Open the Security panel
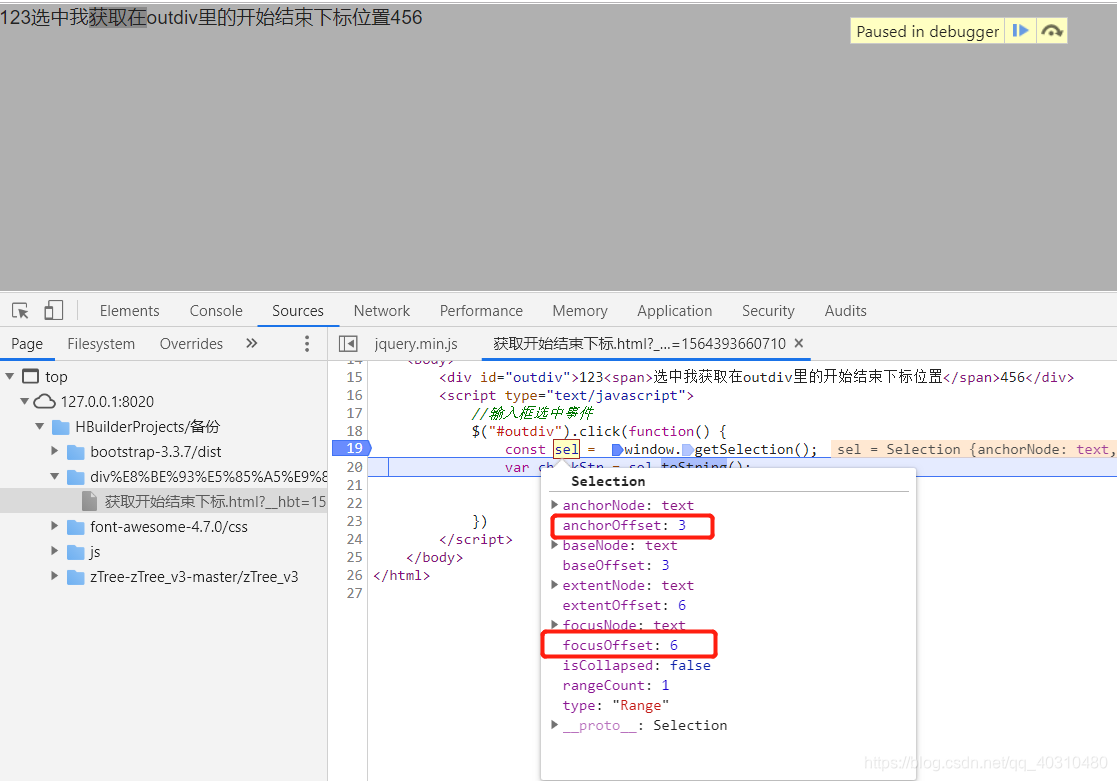This screenshot has height=781, width=1117. tap(768, 311)
